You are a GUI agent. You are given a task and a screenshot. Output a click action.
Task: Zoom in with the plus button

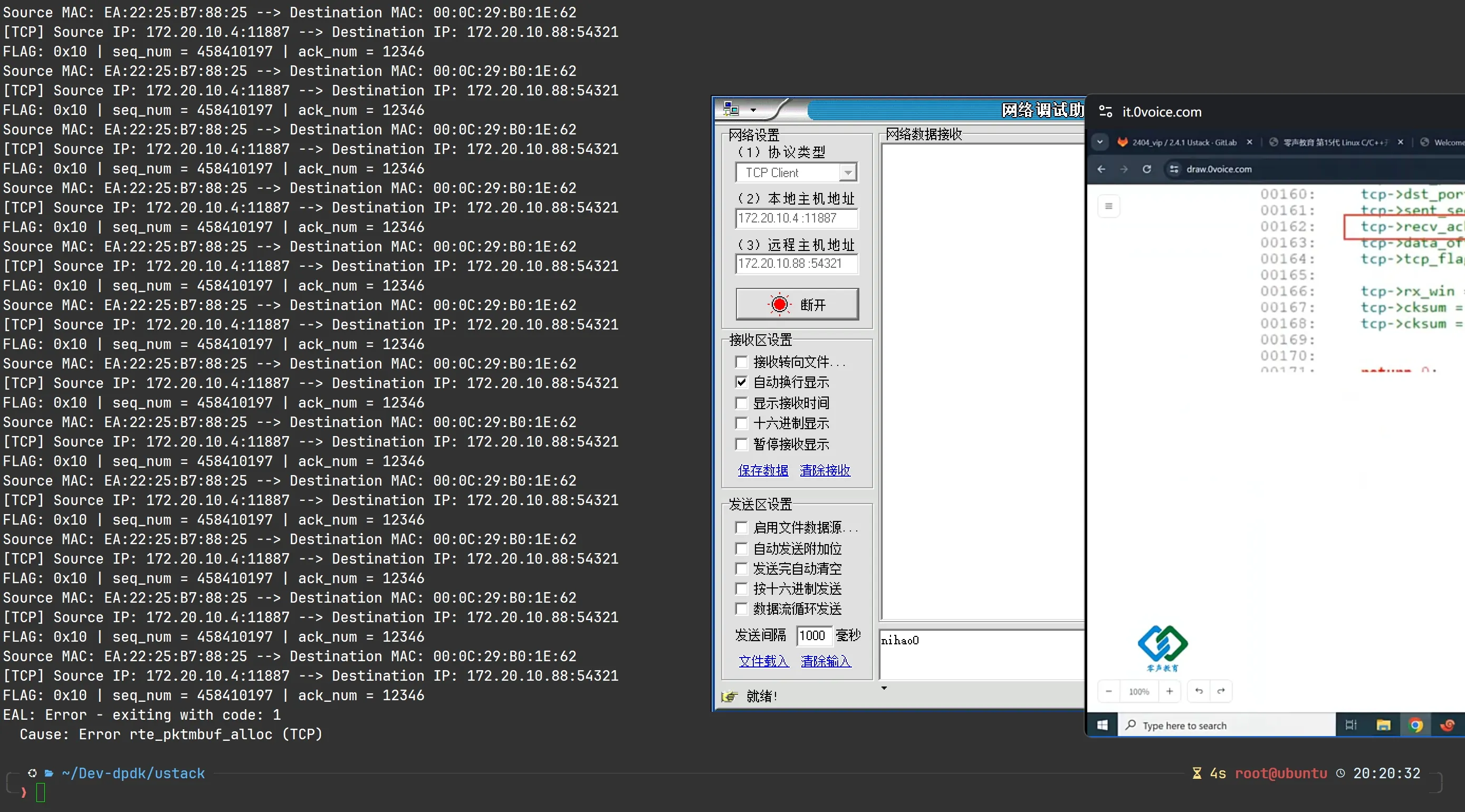pos(1169,691)
